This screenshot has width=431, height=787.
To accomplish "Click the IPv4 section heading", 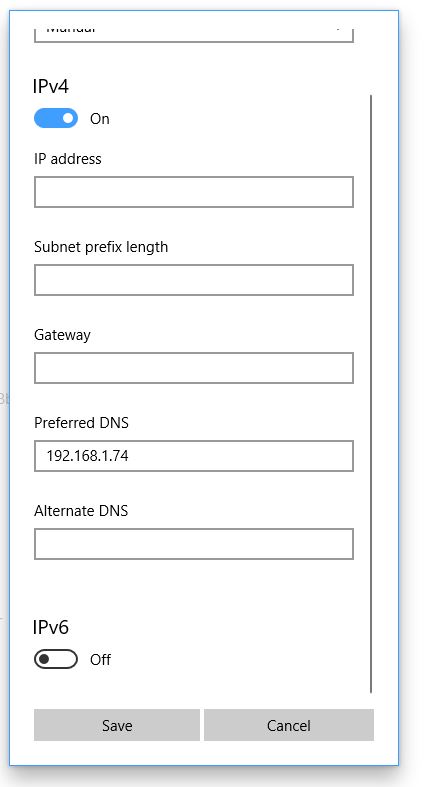I will tap(51, 87).
